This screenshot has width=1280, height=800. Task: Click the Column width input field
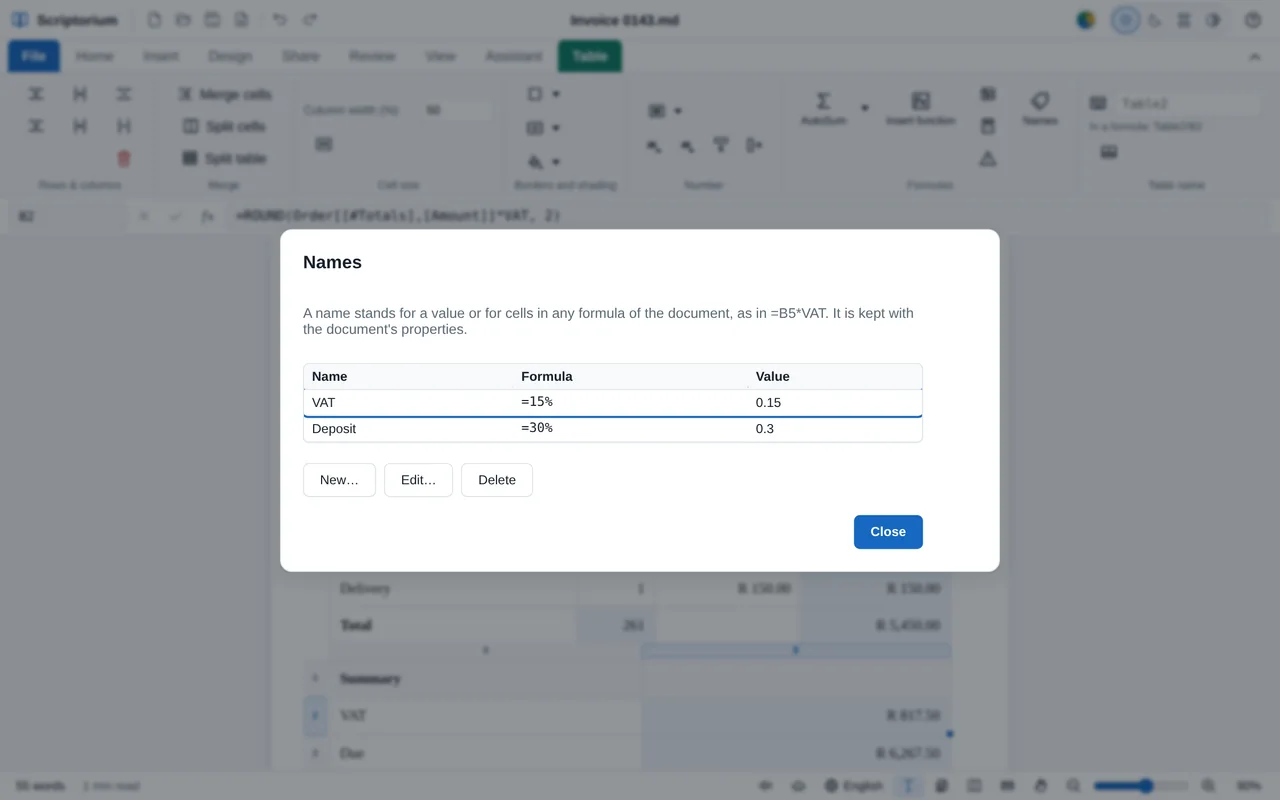pos(455,110)
